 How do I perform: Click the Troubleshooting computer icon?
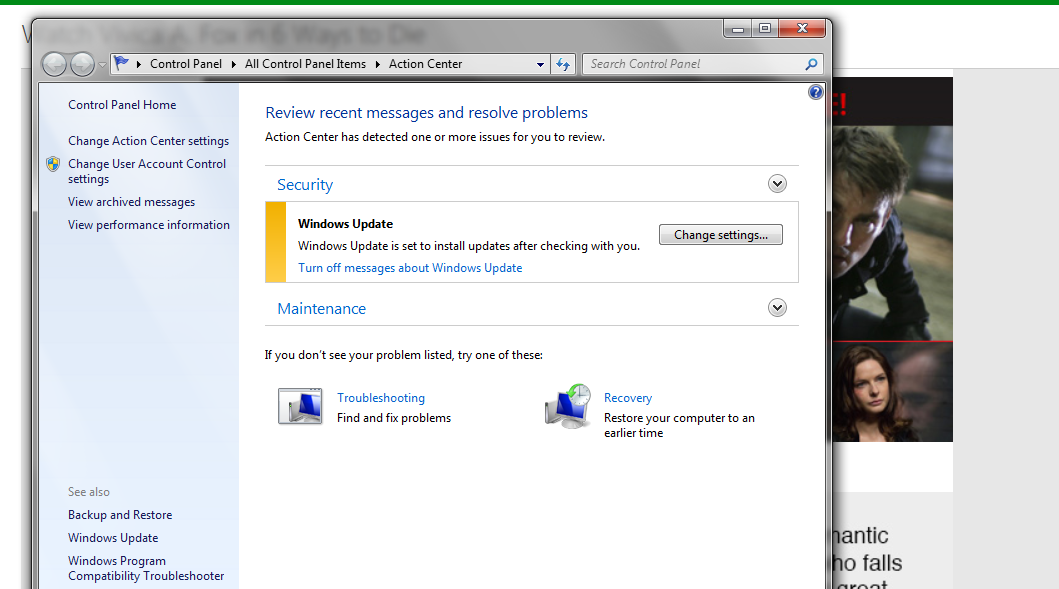[x=300, y=406]
